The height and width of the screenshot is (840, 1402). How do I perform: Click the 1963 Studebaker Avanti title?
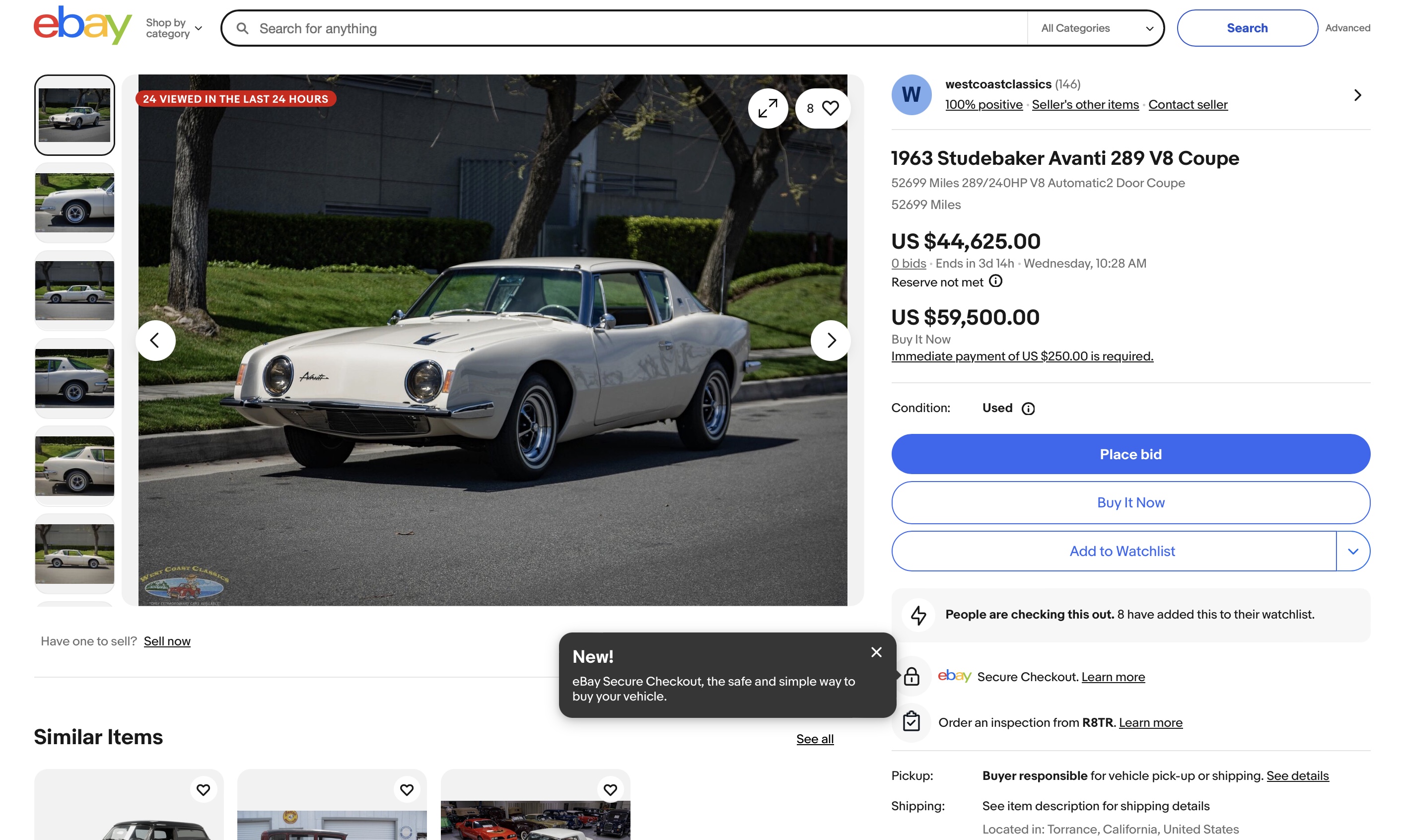pyautogui.click(x=1065, y=158)
